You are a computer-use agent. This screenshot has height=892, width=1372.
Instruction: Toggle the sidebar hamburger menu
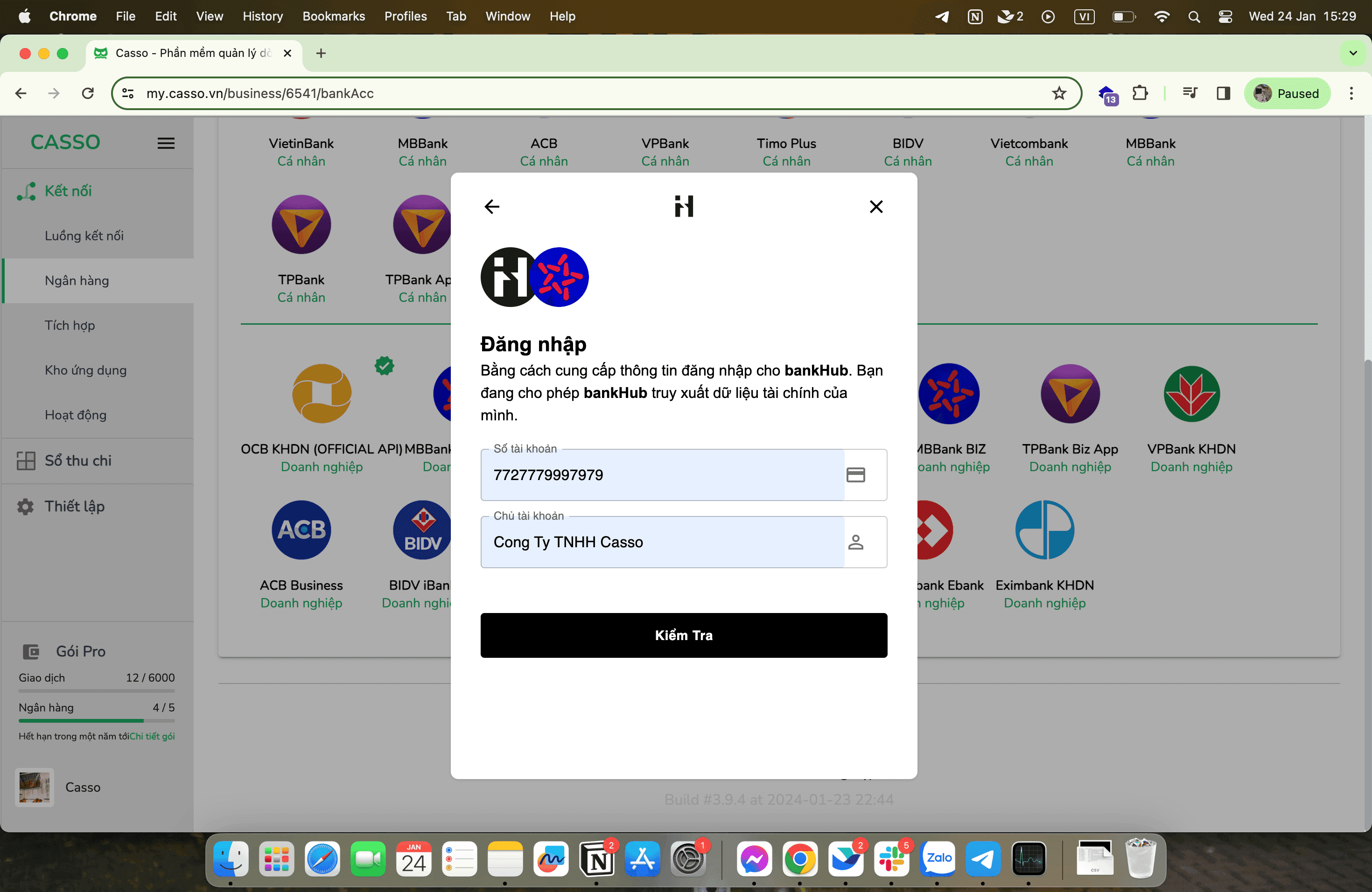coord(166,143)
